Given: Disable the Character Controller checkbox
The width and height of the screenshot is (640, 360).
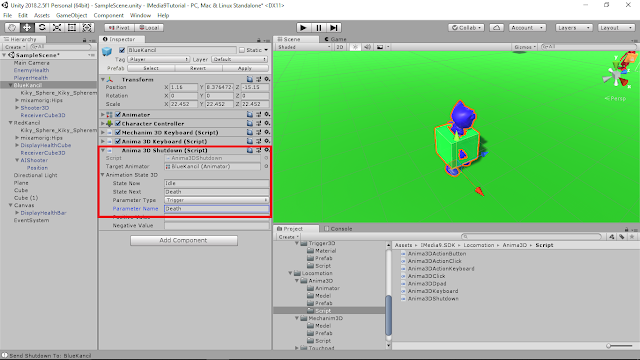Looking at the screenshot, I should point(118,123).
